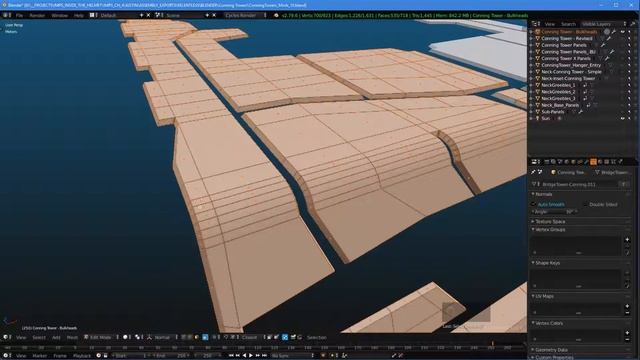Open the Render properties tab

point(546,162)
